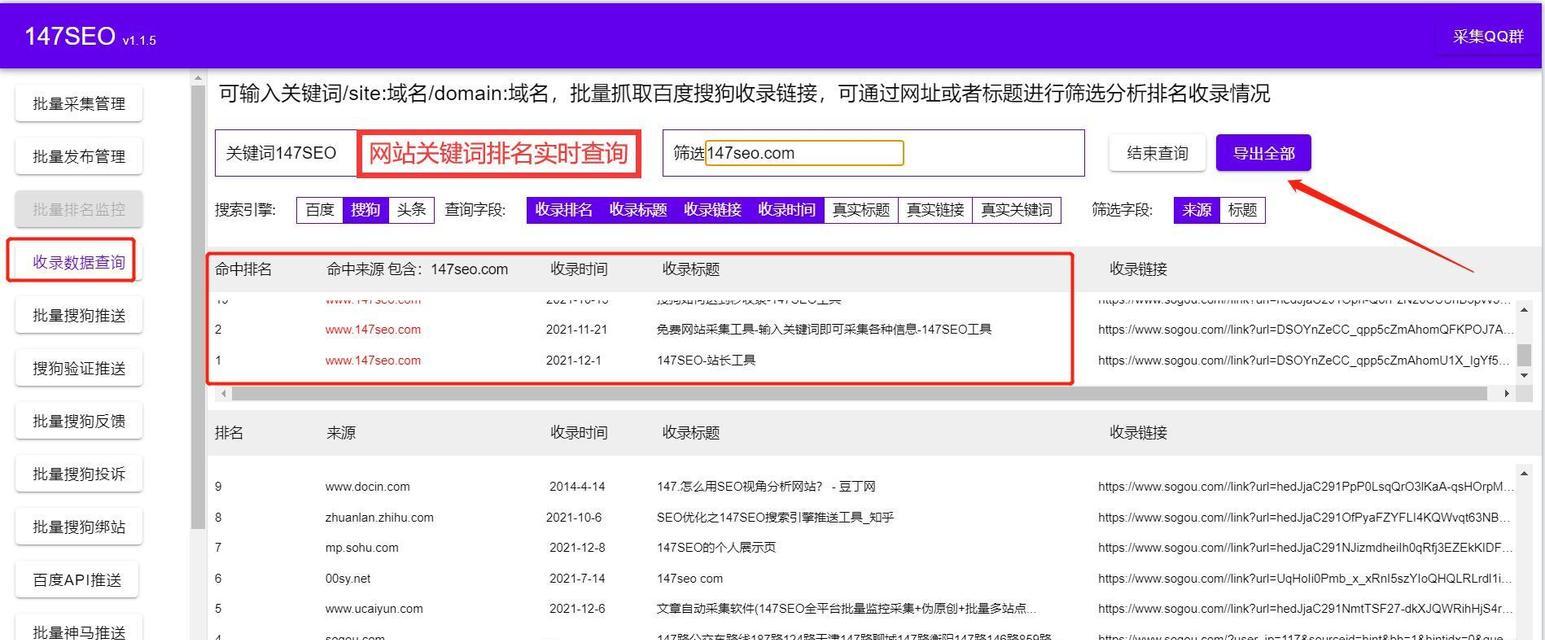Open the 批量搜狗反馈 section
This screenshot has width=1545, height=640.
coord(78,420)
